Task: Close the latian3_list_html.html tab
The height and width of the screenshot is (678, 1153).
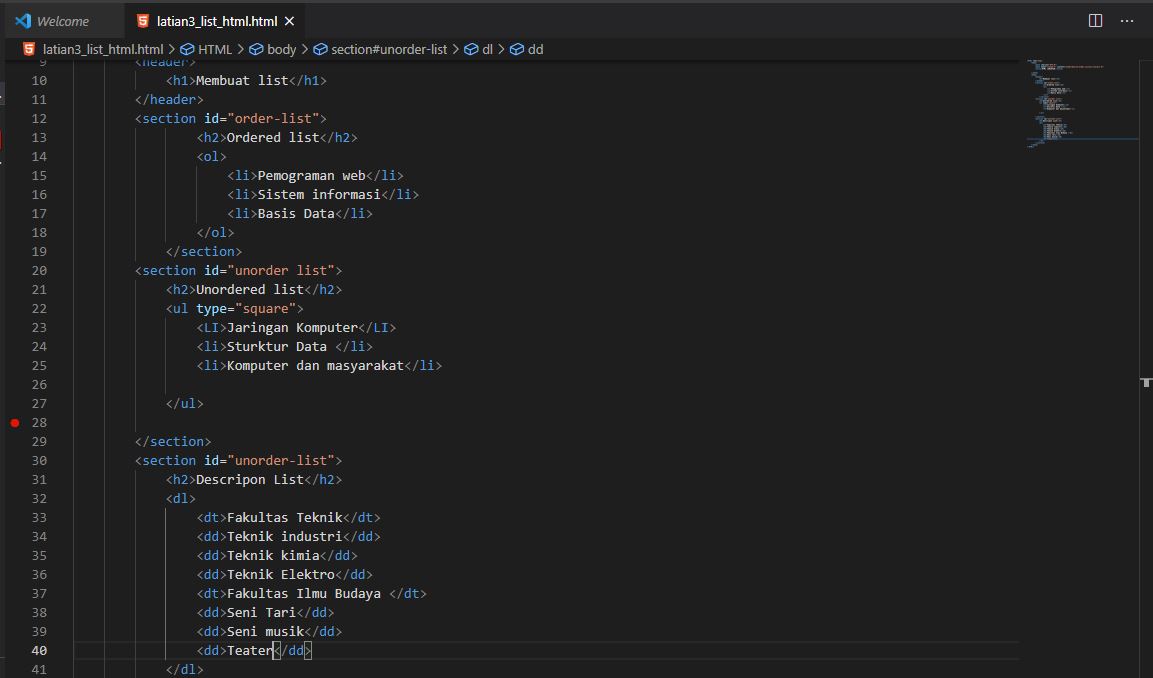Action: pyautogui.click(x=289, y=20)
